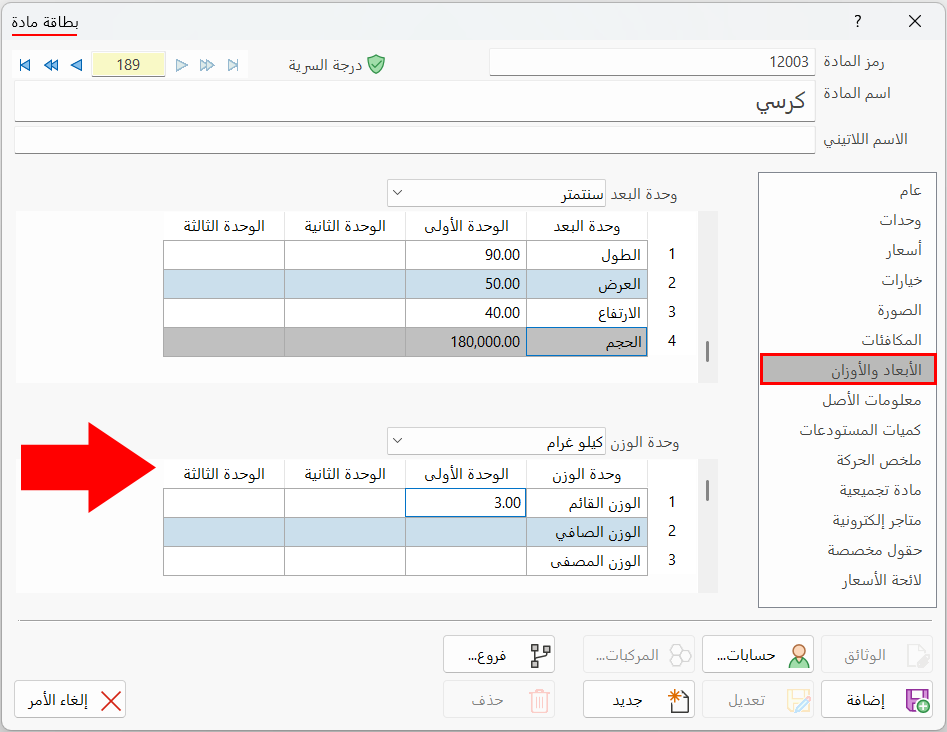The height and width of the screenshot is (732, 947).
Task: Click the فروع branches button
Action: point(499,655)
